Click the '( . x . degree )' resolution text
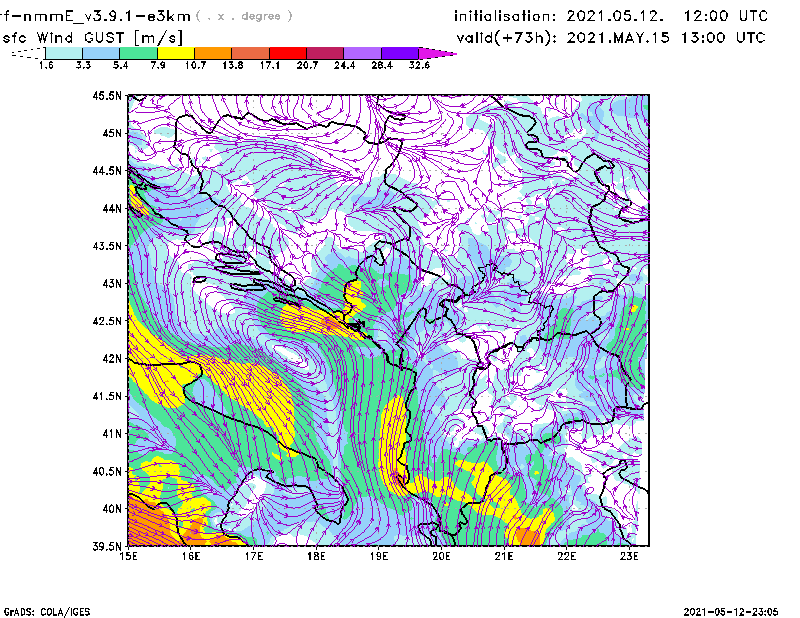 coord(244,16)
